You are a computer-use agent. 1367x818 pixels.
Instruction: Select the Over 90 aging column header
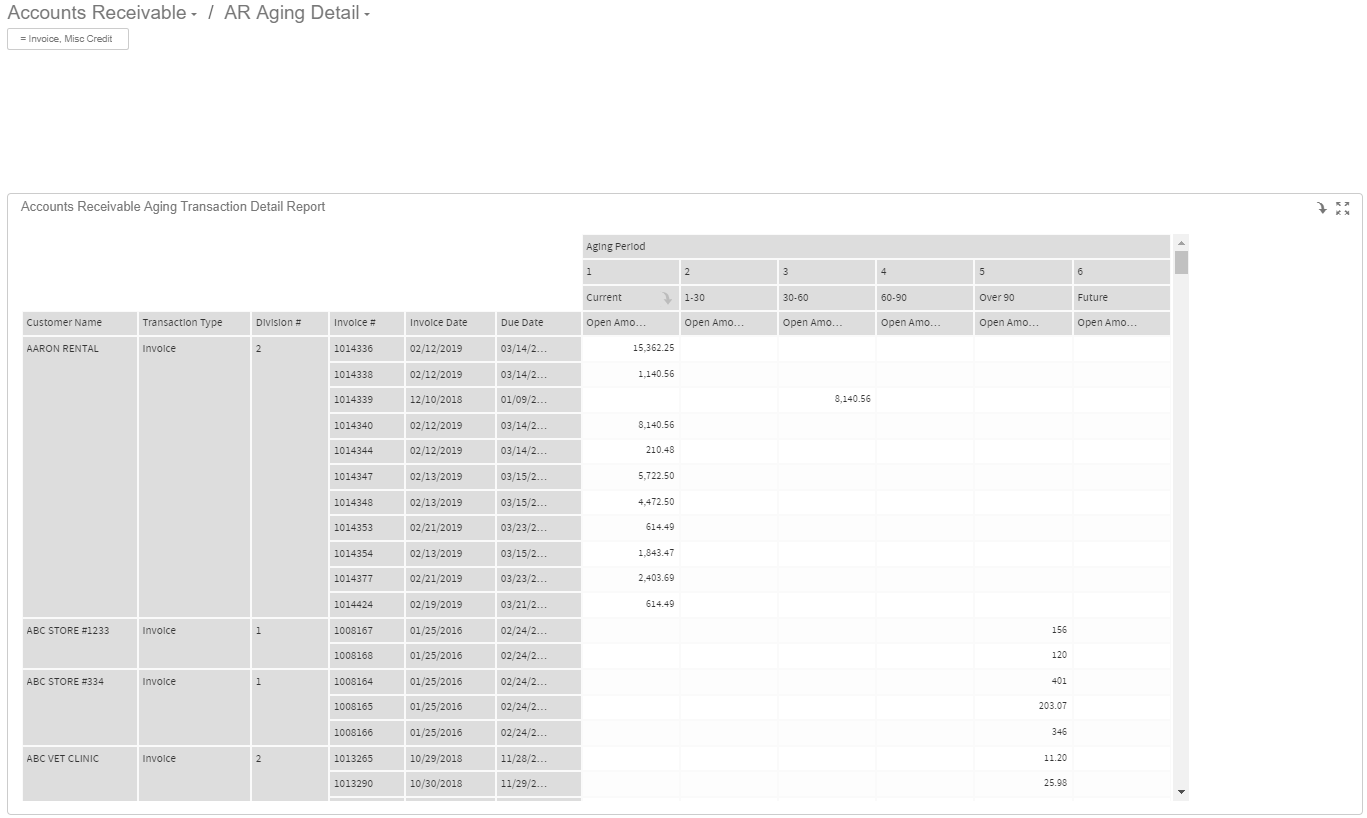1022,298
